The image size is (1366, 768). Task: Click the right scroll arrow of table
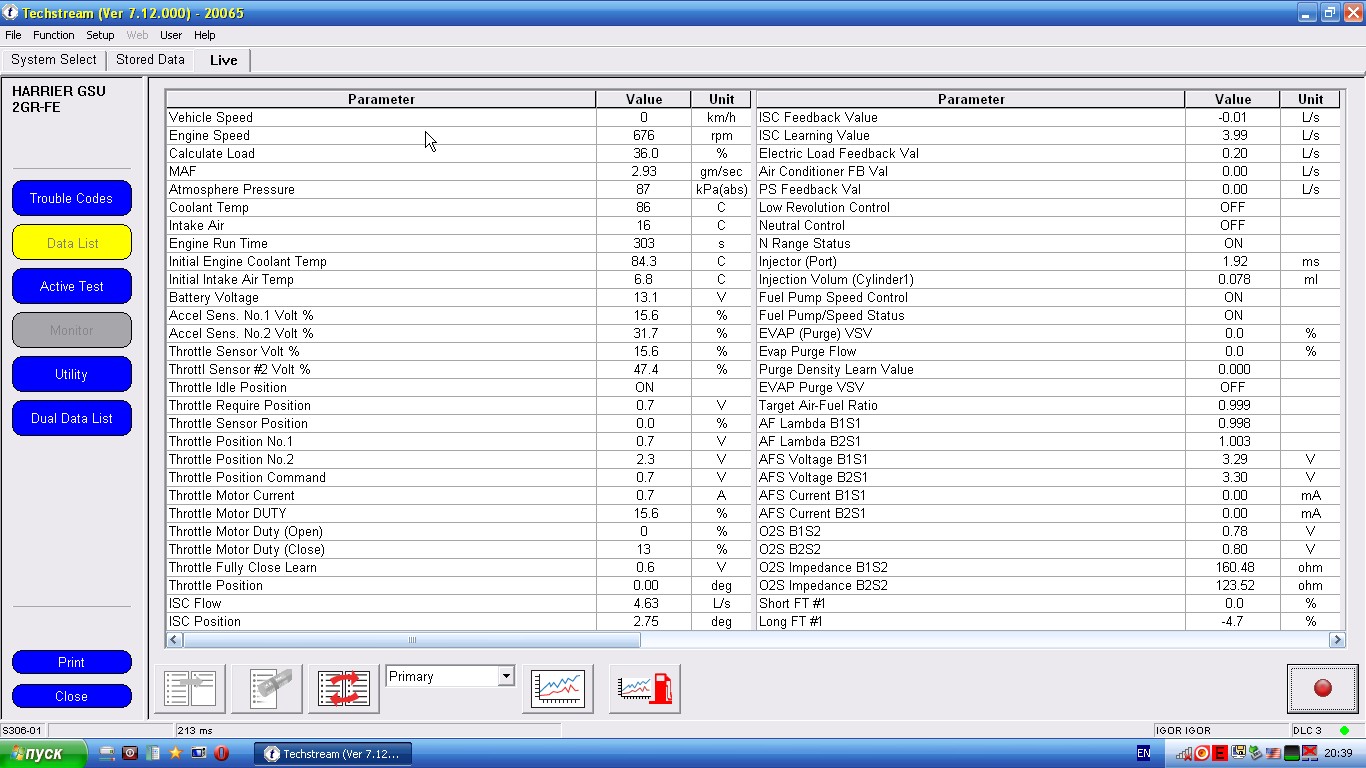(1336, 640)
